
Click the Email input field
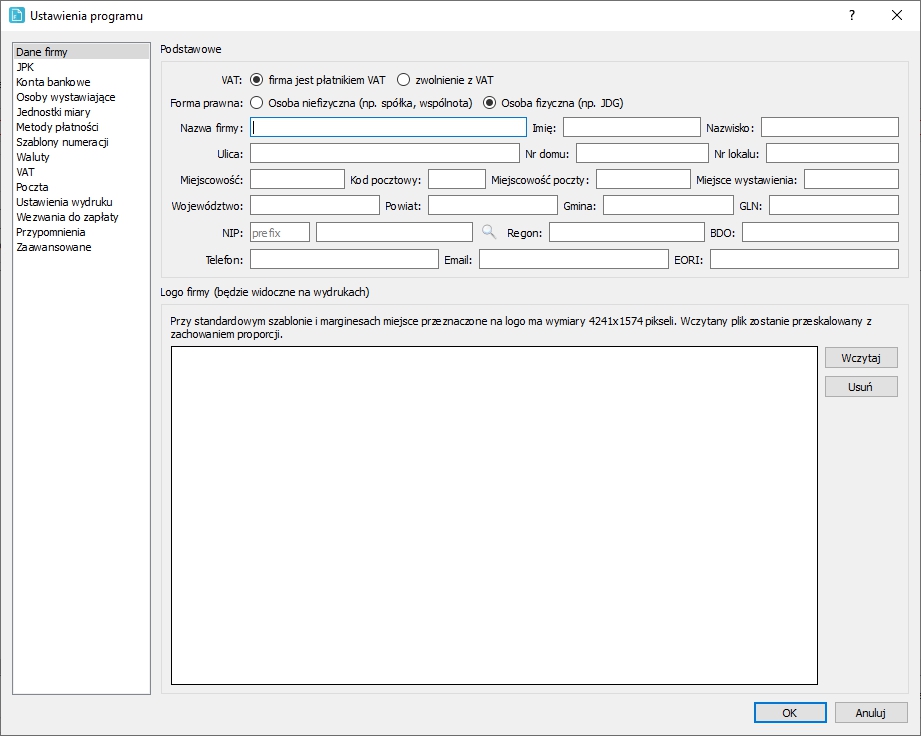pos(573,260)
